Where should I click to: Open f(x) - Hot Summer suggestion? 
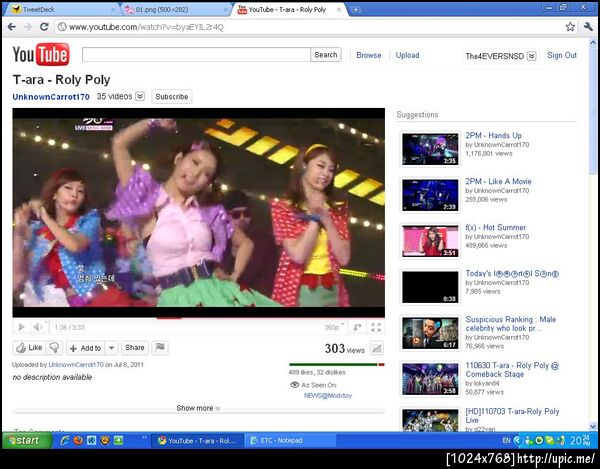pyautogui.click(x=496, y=227)
